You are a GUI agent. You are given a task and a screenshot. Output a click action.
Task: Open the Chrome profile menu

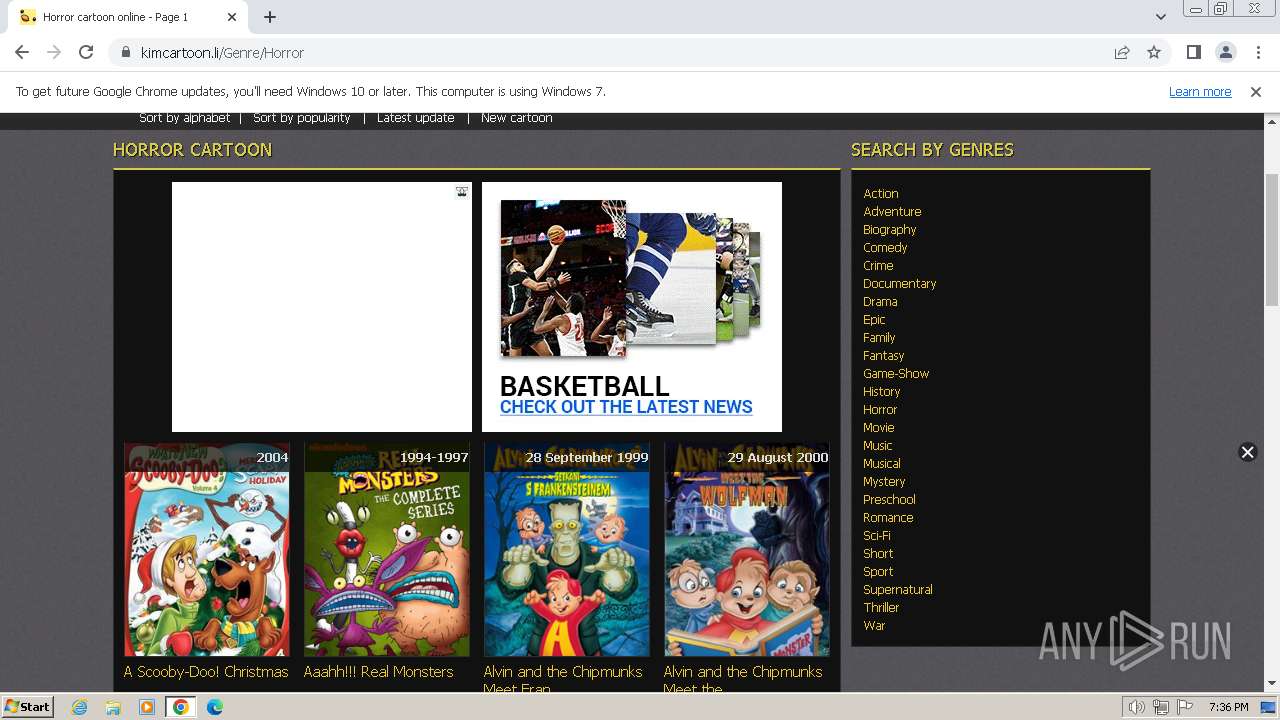point(1225,53)
